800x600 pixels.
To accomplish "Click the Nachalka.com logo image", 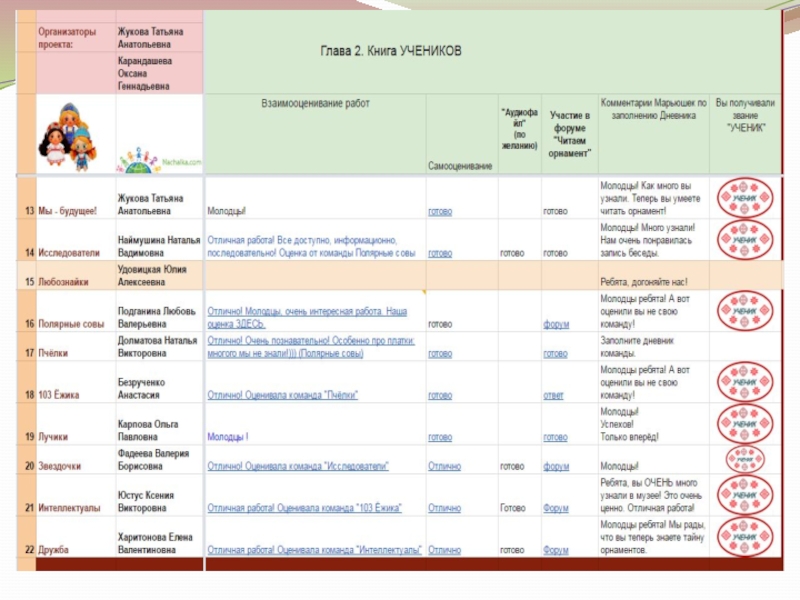I will tap(159, 161).
